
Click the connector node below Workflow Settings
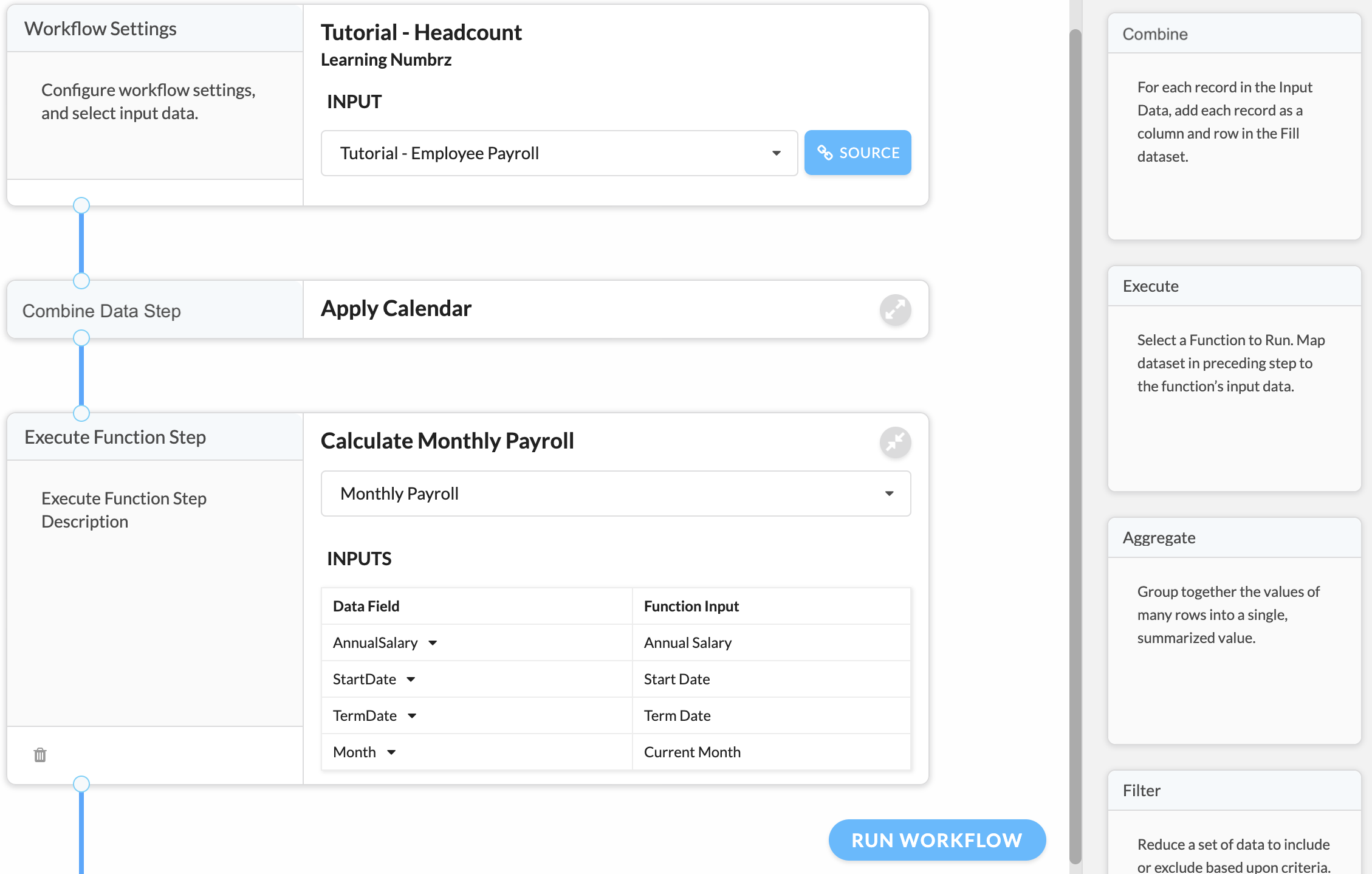pos(81,205)
